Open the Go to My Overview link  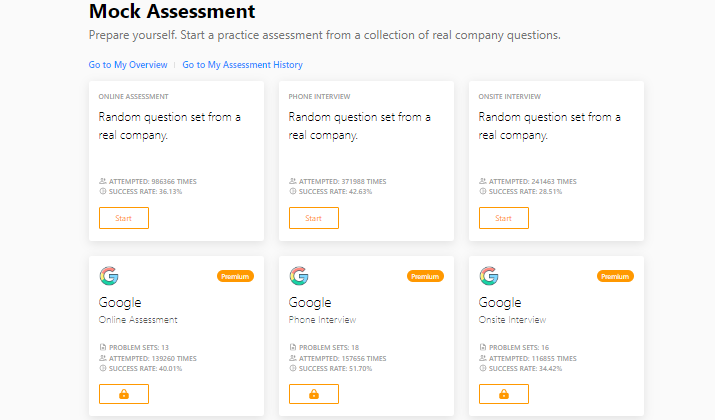point(128,65)
